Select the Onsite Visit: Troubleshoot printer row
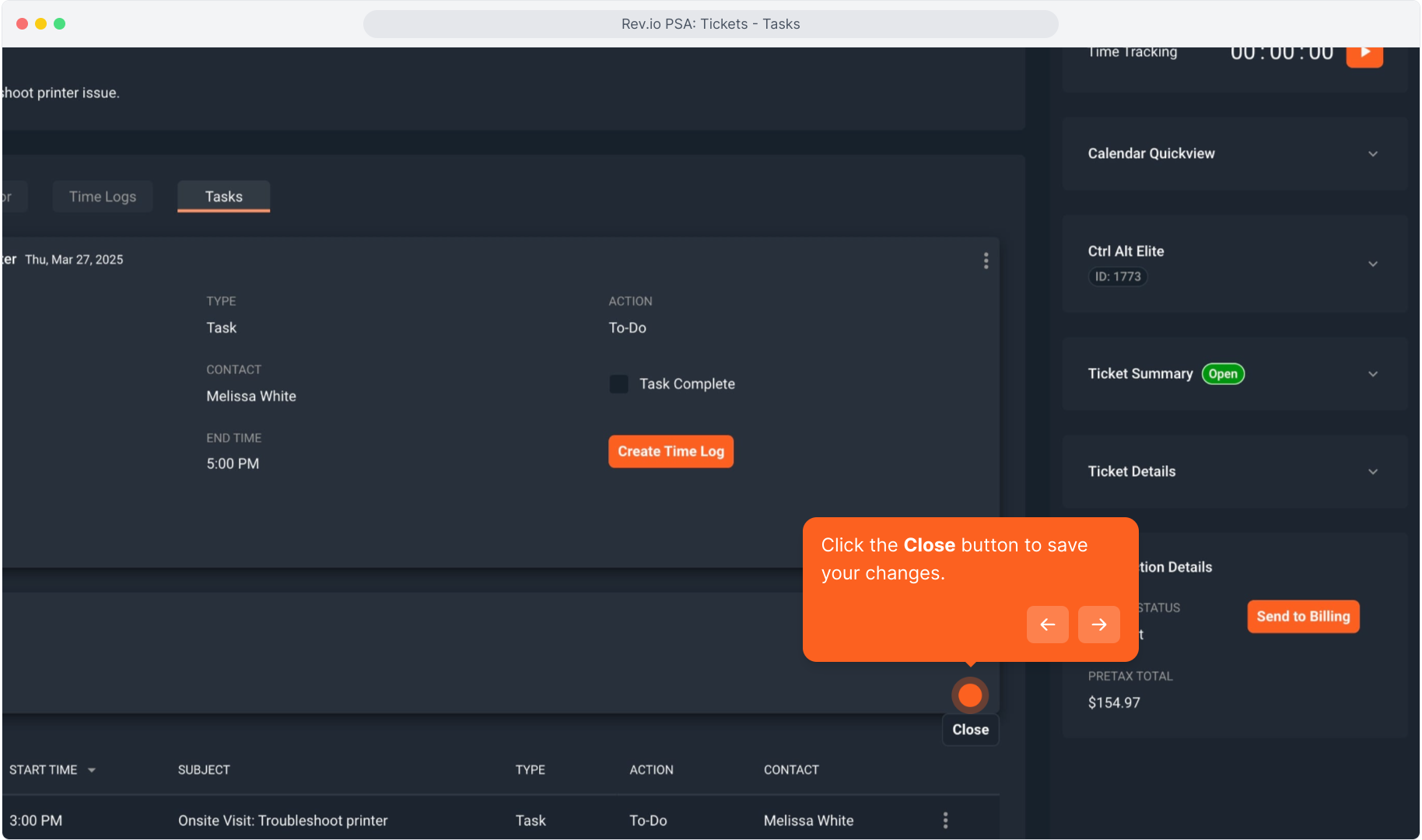 click(x=282, y=821)
